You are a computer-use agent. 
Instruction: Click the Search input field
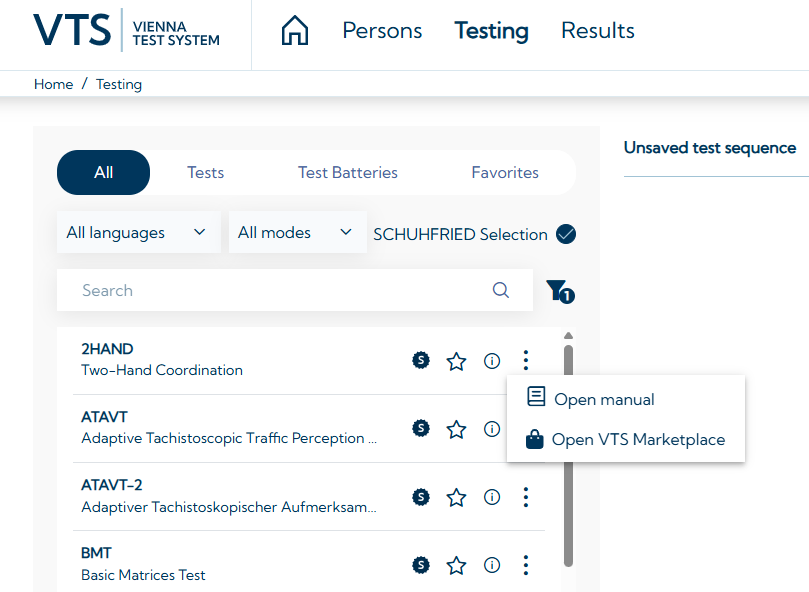coord(270,290)
